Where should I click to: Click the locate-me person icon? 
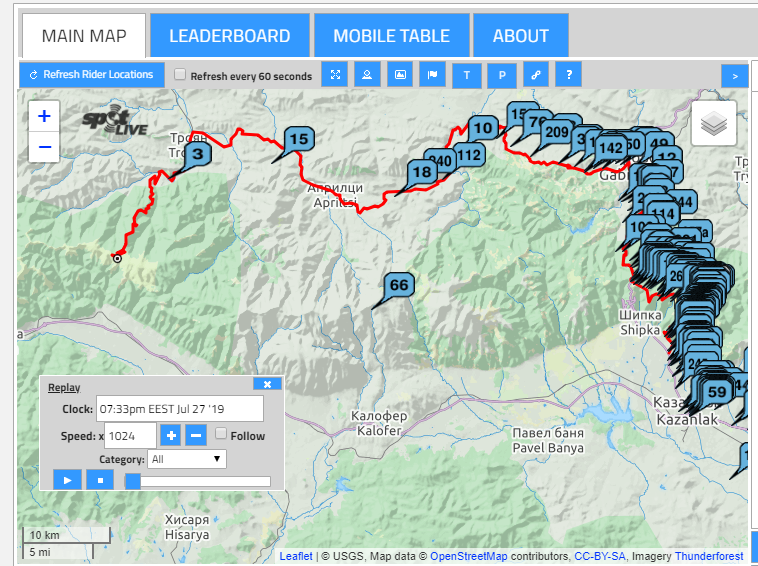click(x=367, y=74)
